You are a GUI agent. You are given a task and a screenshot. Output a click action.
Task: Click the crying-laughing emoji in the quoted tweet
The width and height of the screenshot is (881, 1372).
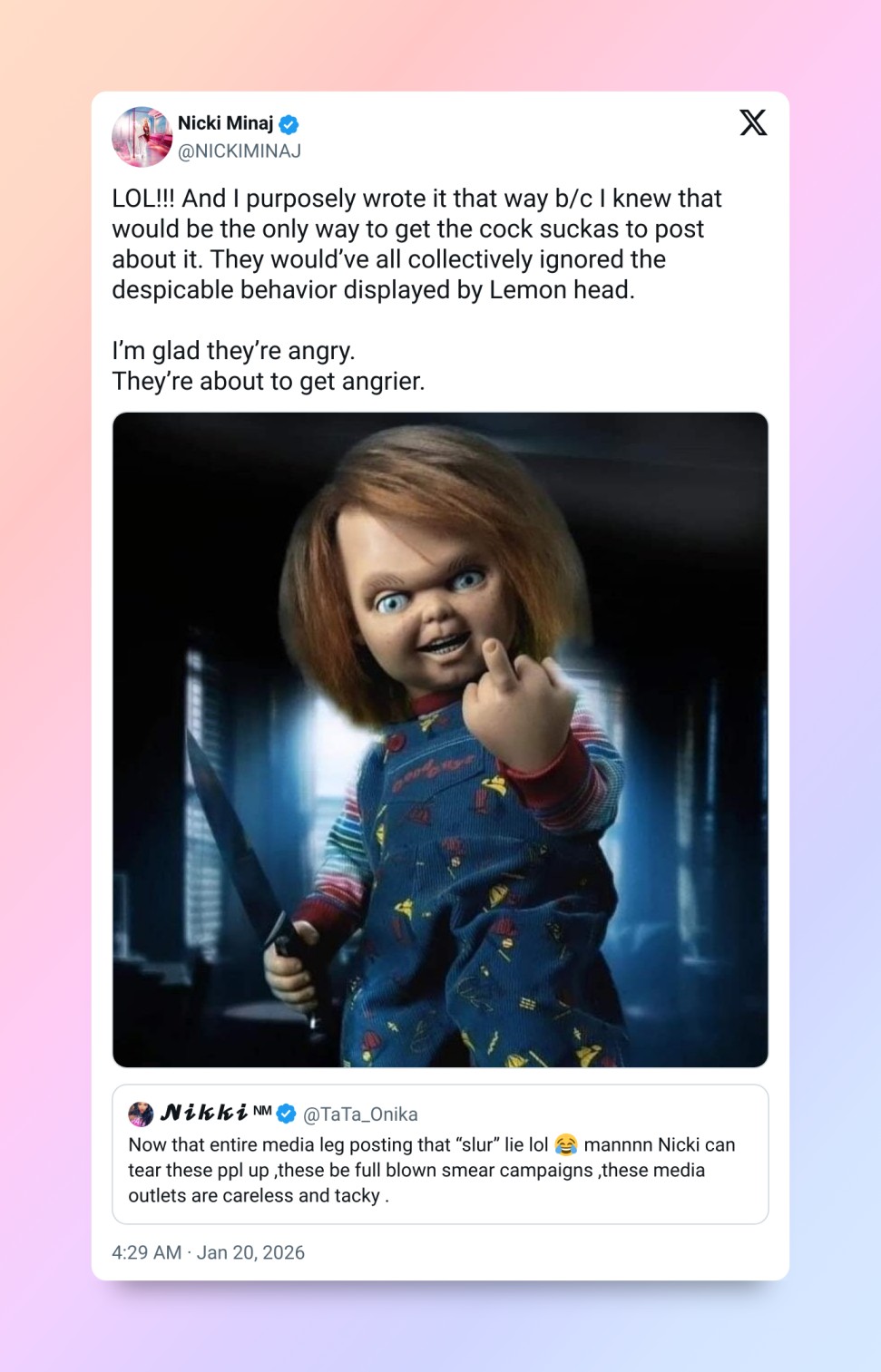[x=565, y=1144]
